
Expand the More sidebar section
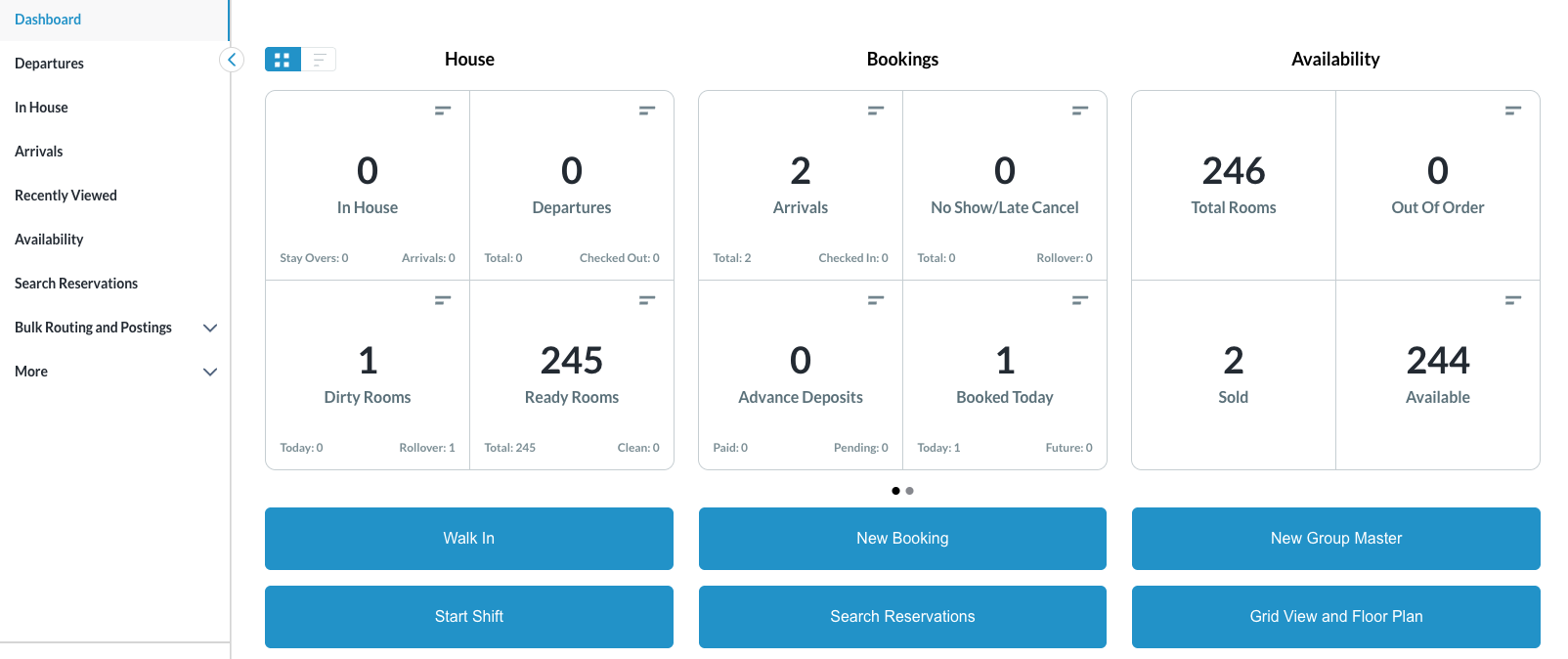tap(209, 372)
